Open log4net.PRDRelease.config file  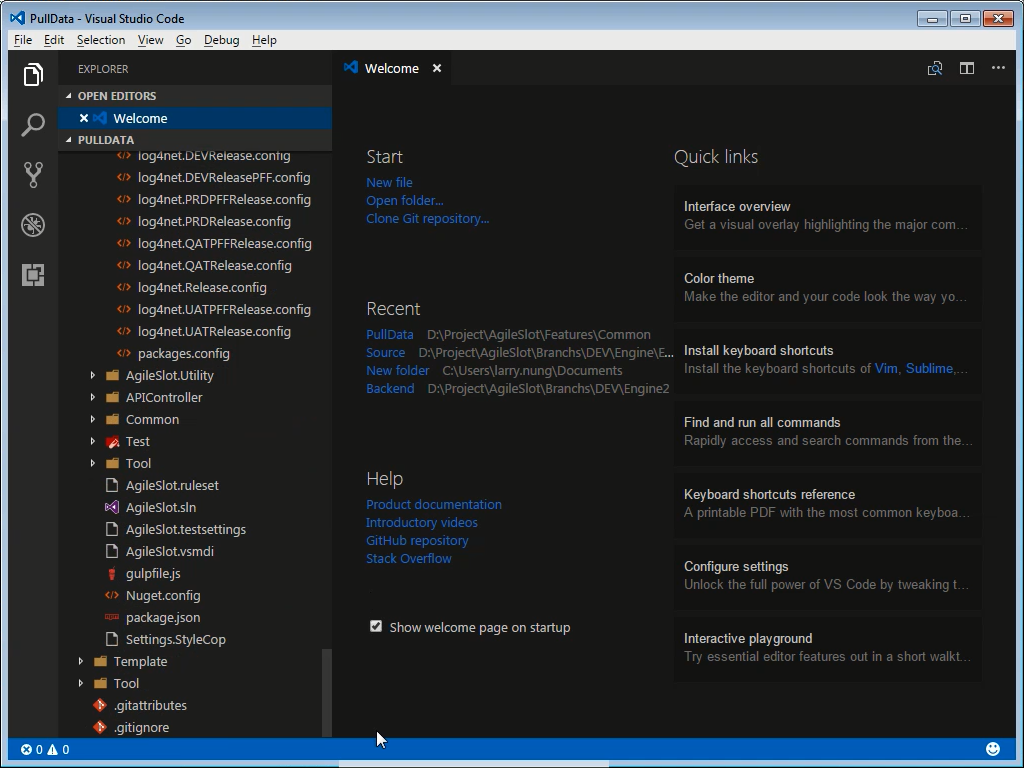click(214, 221)
